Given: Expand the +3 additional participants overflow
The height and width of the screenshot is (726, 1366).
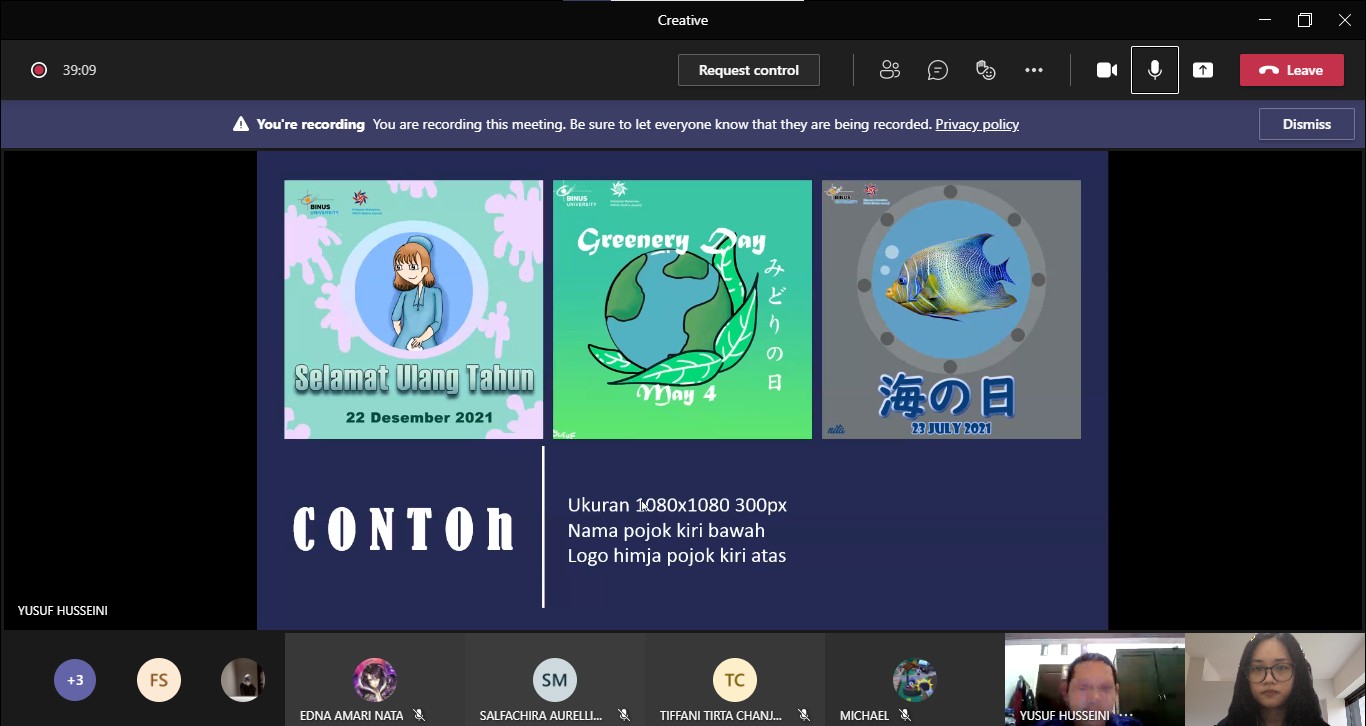Looking at the screenshot, I should (75, 680).
